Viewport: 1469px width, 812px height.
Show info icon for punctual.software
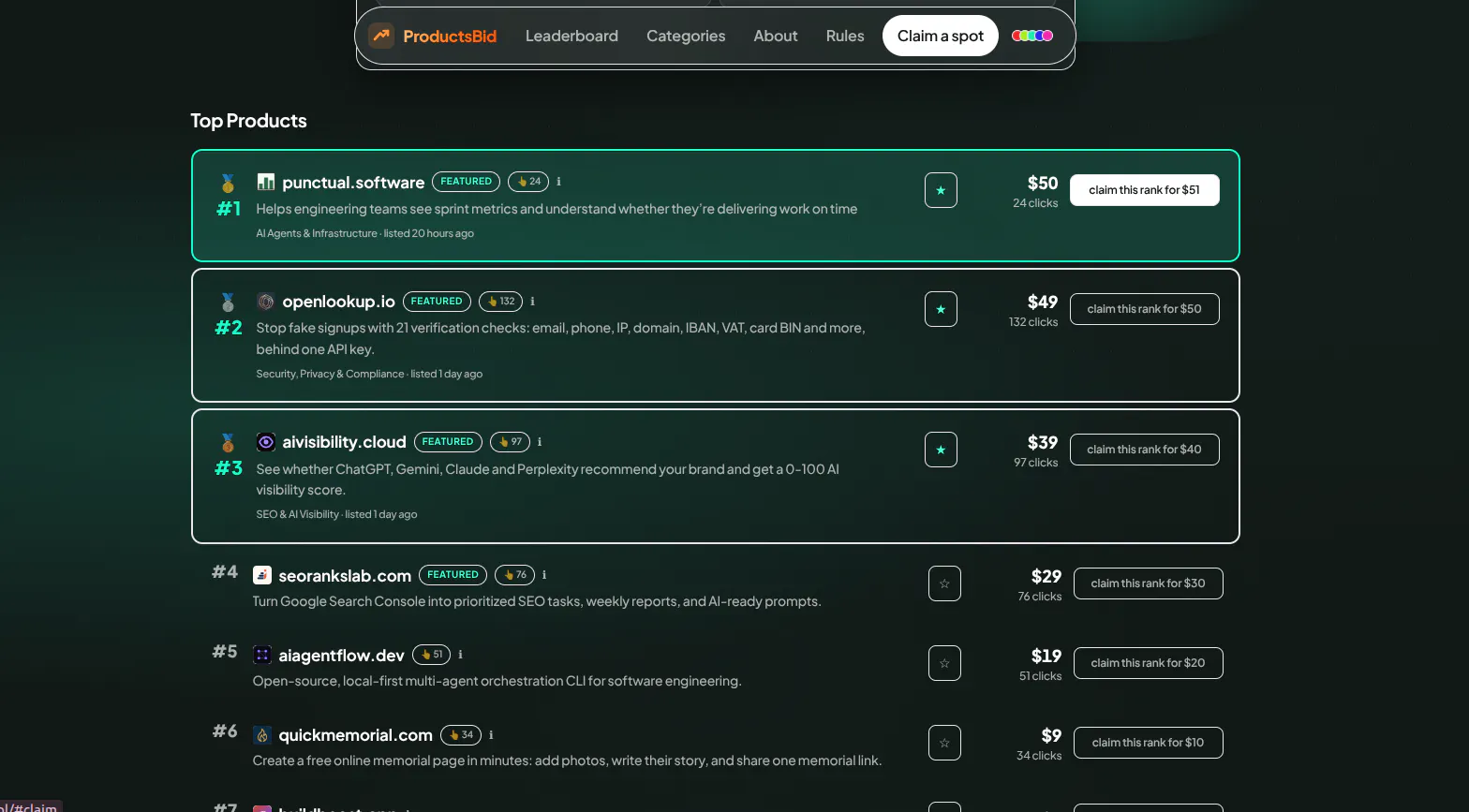click(559, 182)
